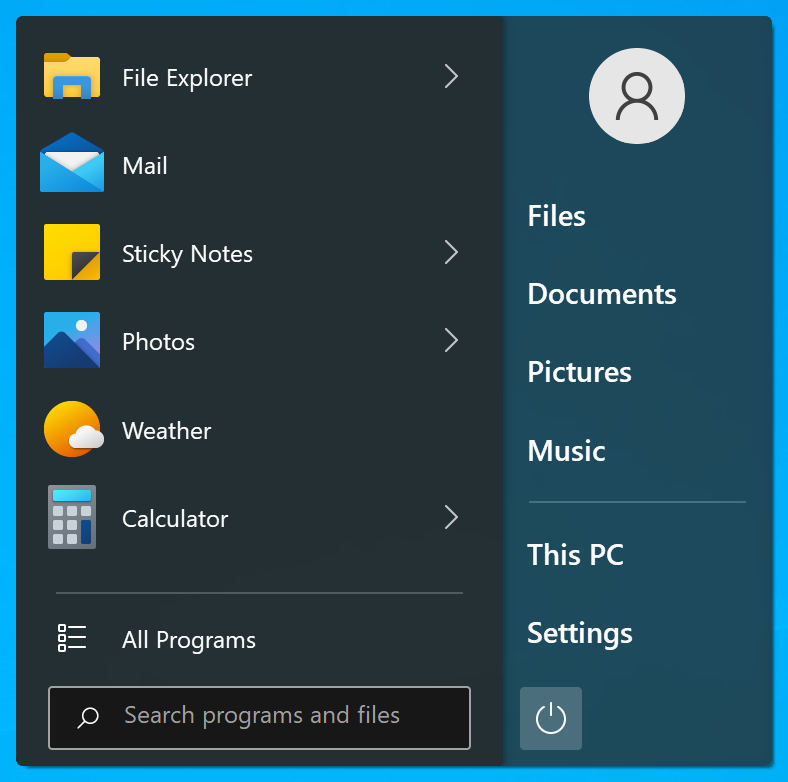This screenshot has height=782, width=788.
Task: Select the Calculator label
Action: click(175, 519)
